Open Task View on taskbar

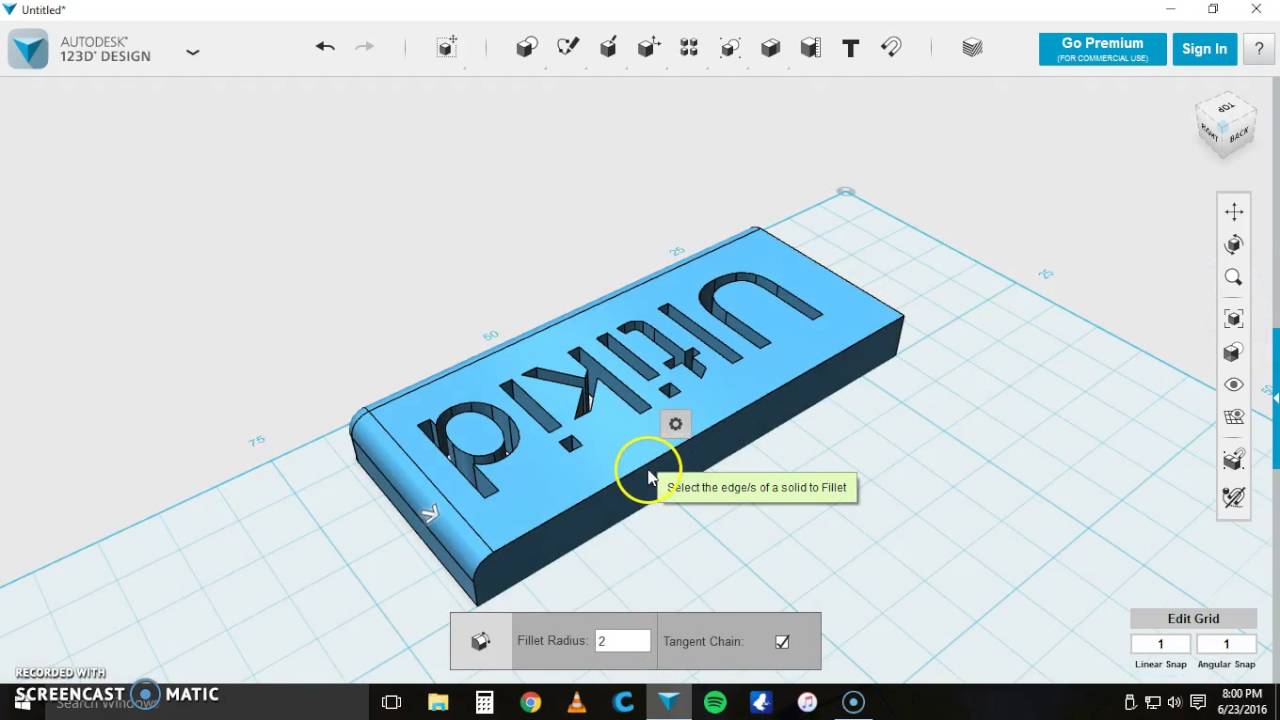coord(391,702)
